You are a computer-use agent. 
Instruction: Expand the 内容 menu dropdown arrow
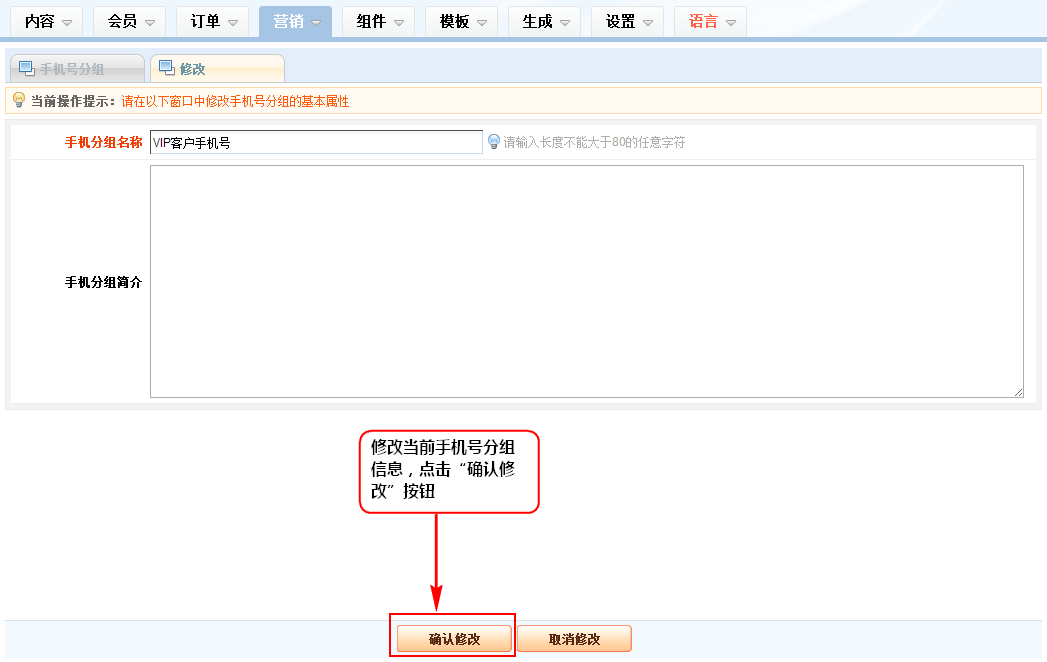coord(67,22)
